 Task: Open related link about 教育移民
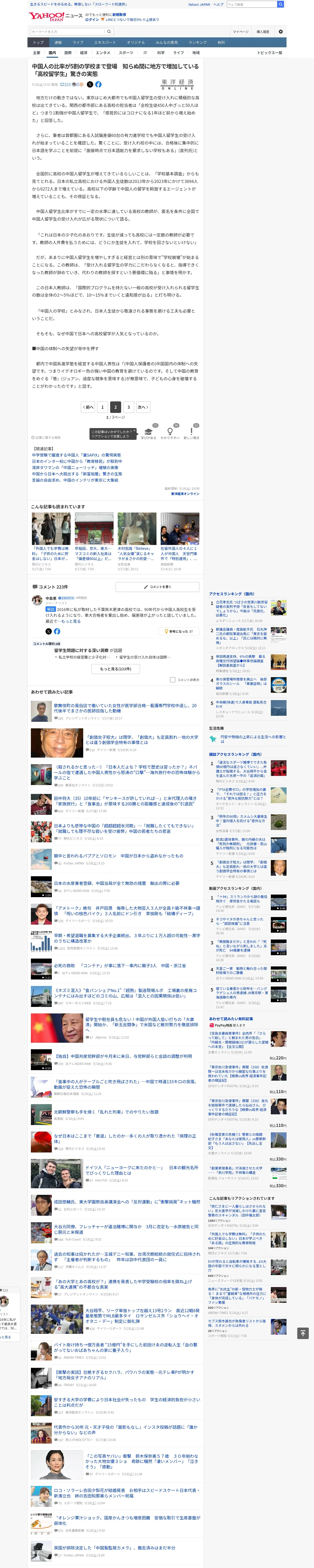coord(77,462)
